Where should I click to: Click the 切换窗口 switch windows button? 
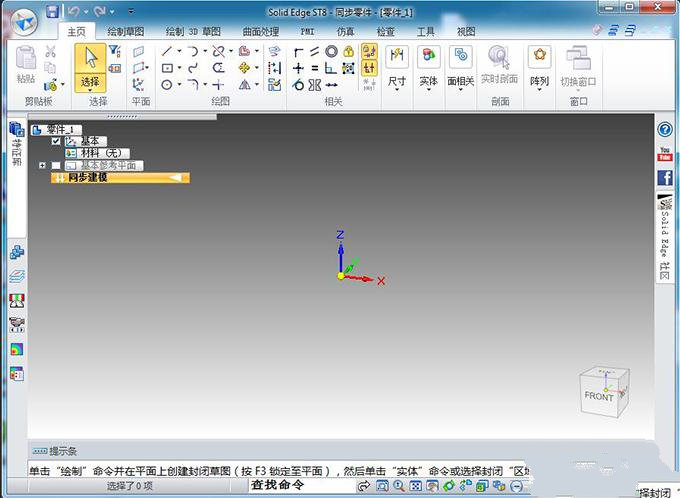(x=579, y=67)
